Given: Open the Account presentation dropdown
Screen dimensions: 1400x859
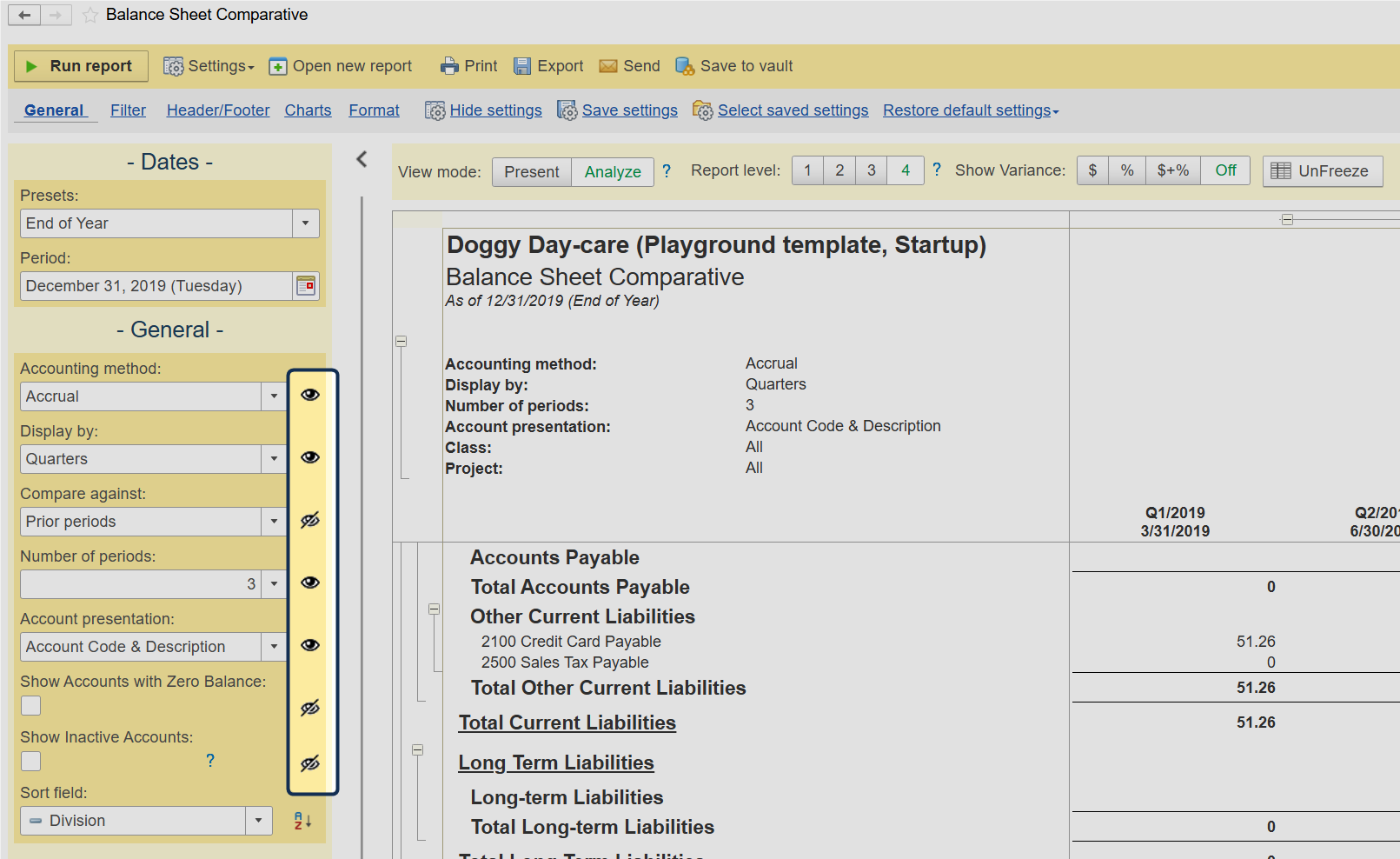Looking at the screenshot, I should click(x=274, y=647).
